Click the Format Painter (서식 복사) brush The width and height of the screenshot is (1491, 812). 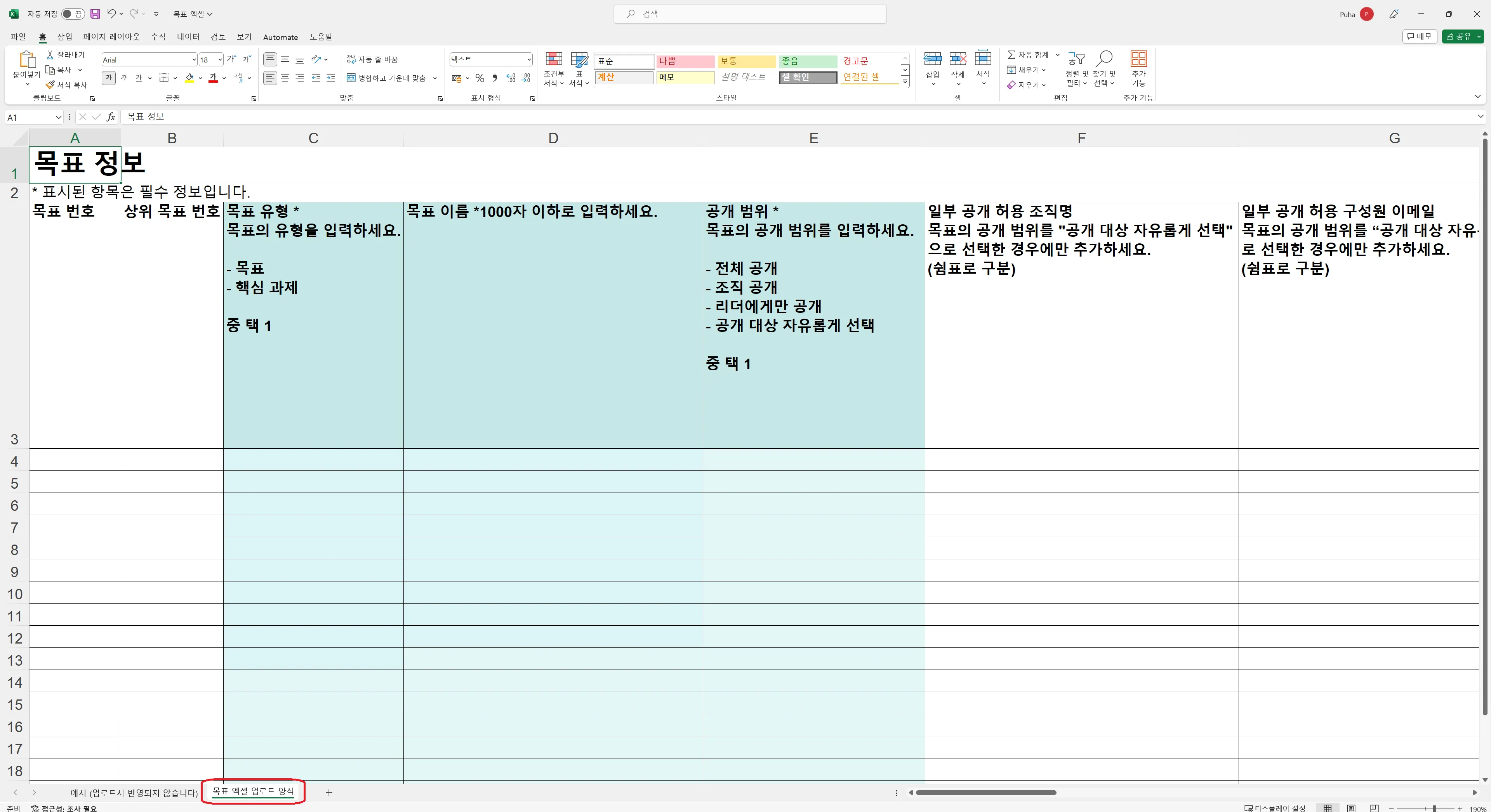pyautogui.click(x=50, y=85)
